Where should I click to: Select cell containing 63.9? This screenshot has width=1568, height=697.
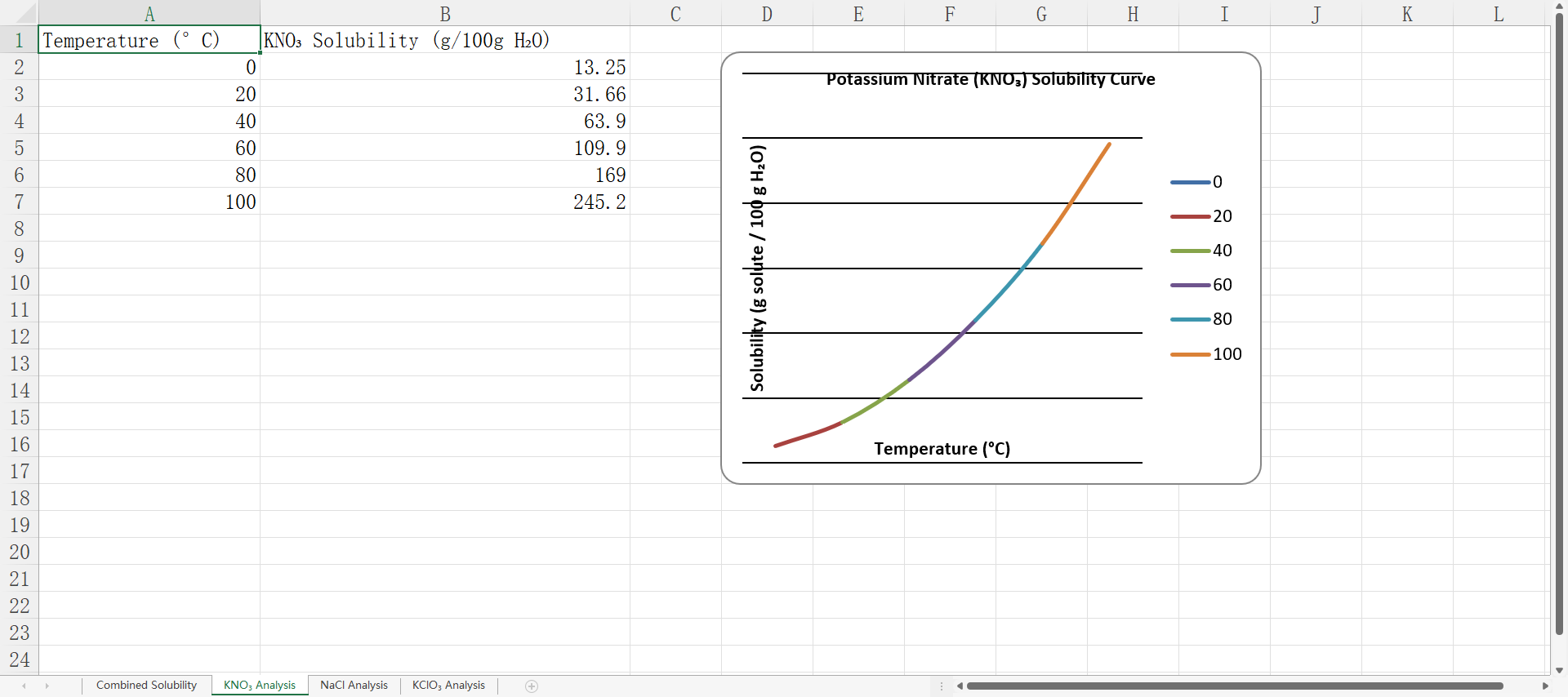445,121
